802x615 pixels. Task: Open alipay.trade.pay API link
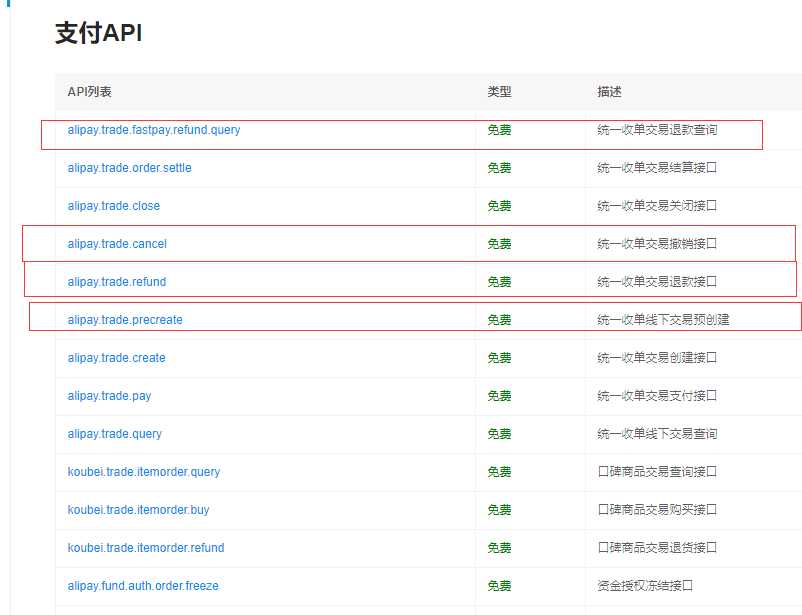109,396
